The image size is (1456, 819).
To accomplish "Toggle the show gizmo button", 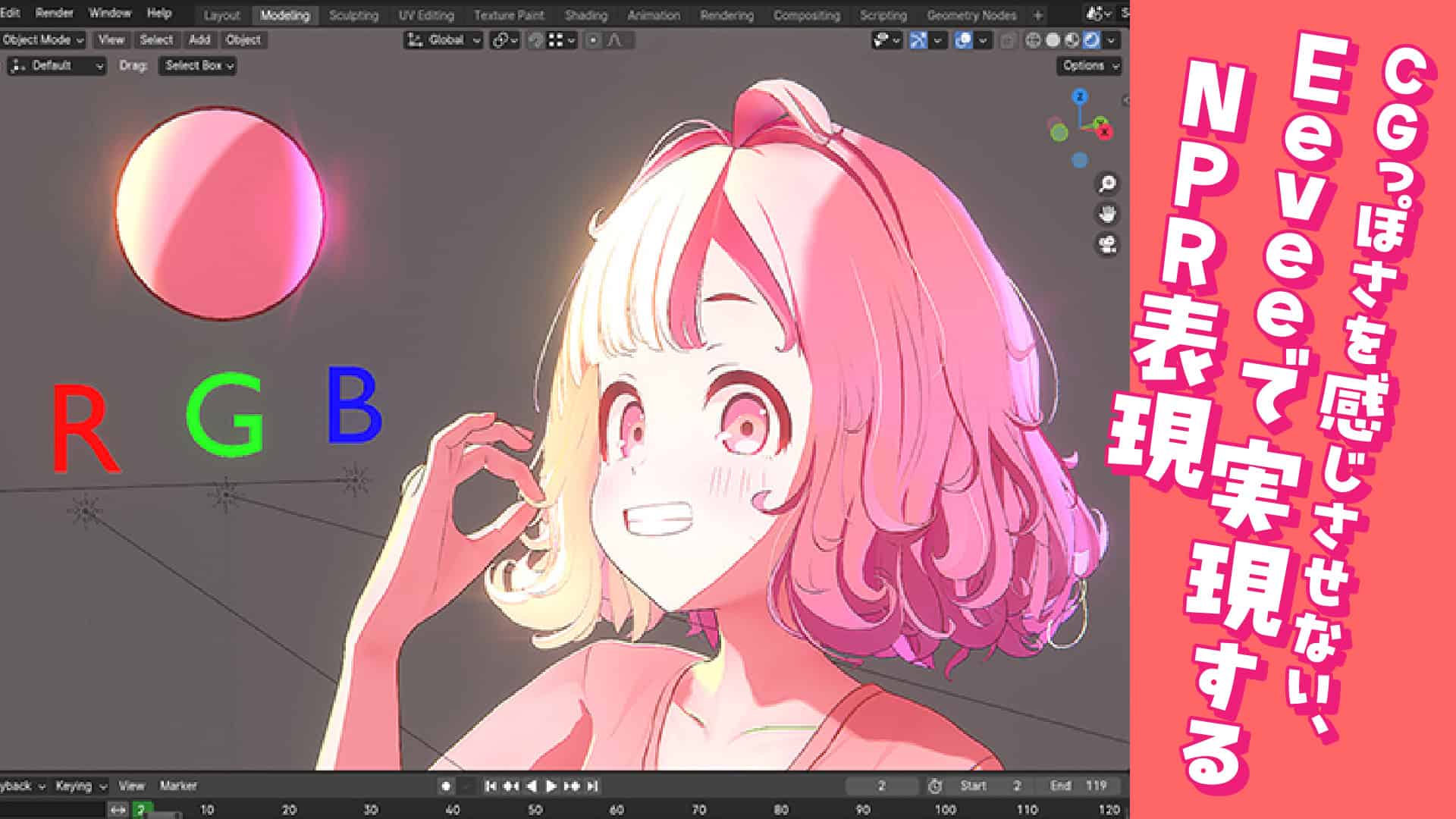I will (918, 40).
